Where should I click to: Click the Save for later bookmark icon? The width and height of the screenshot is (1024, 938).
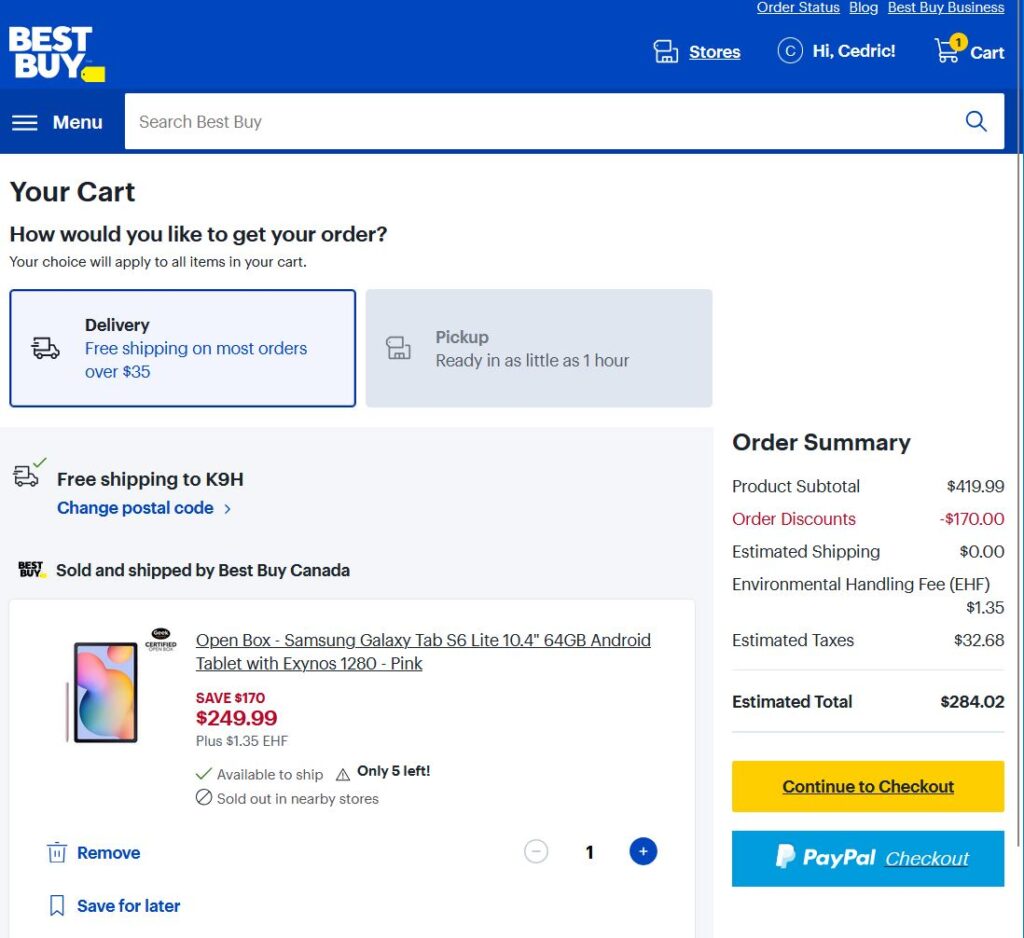pyautogui.click(x=57, y=906)
